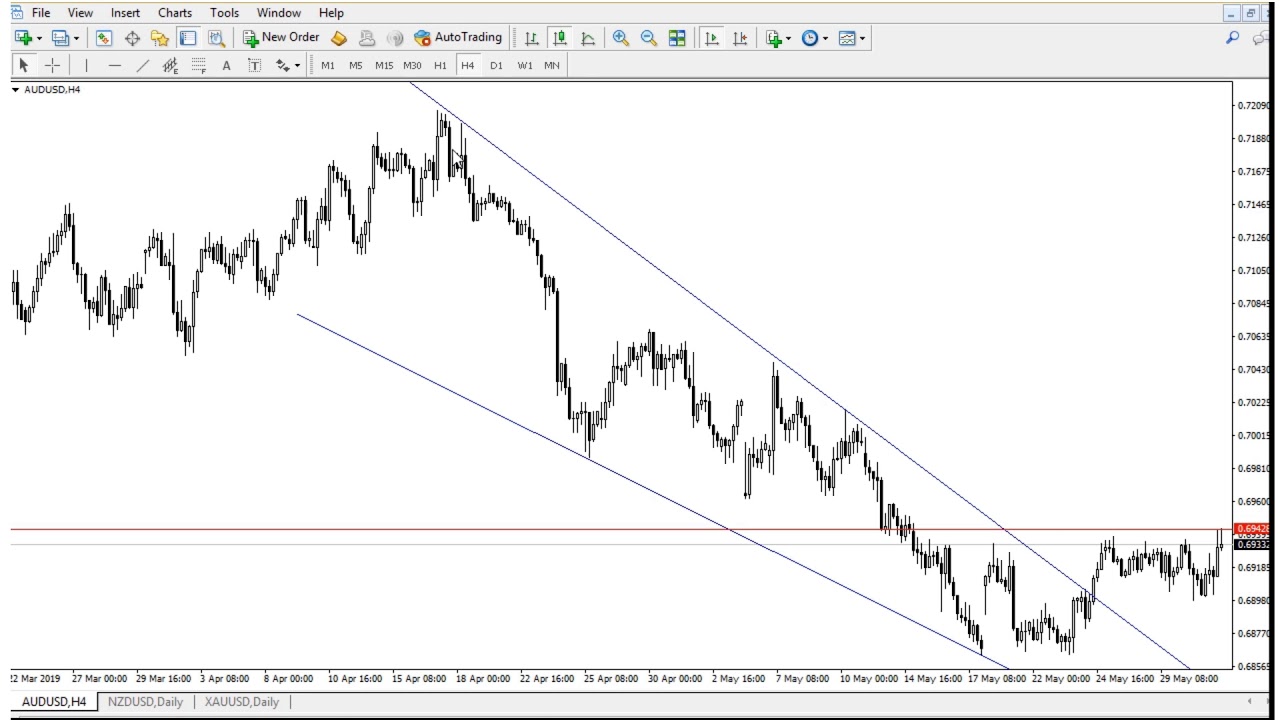Open the Insert menu
This screenshot has height=720, width=1280.
[125, 13]
